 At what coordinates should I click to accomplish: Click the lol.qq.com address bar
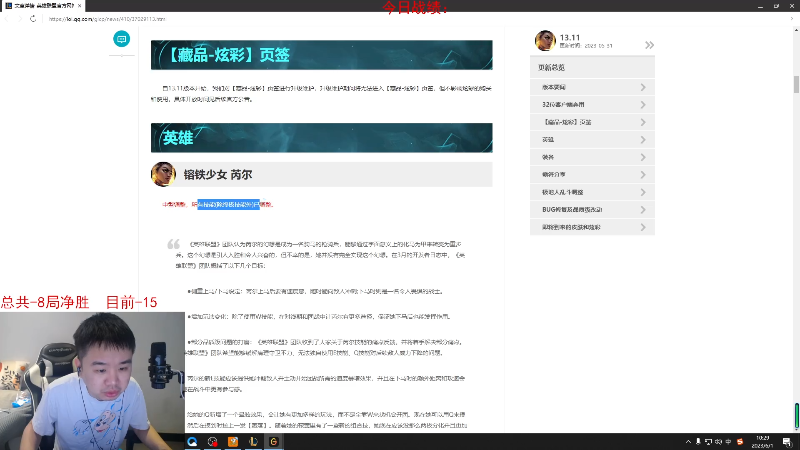tap(107, 19)
